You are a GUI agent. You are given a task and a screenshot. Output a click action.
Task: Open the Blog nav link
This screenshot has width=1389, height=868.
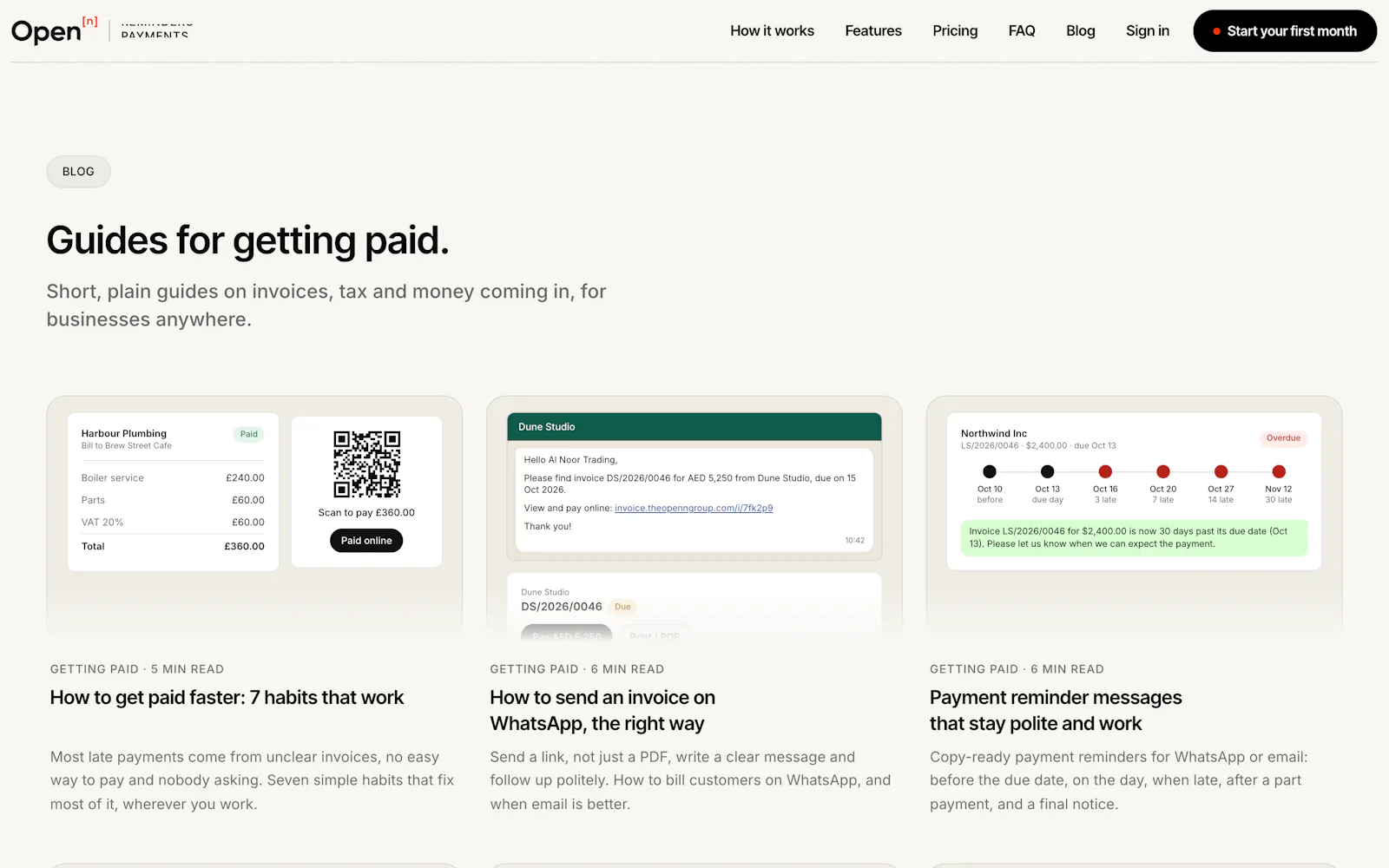[1081, 31]
